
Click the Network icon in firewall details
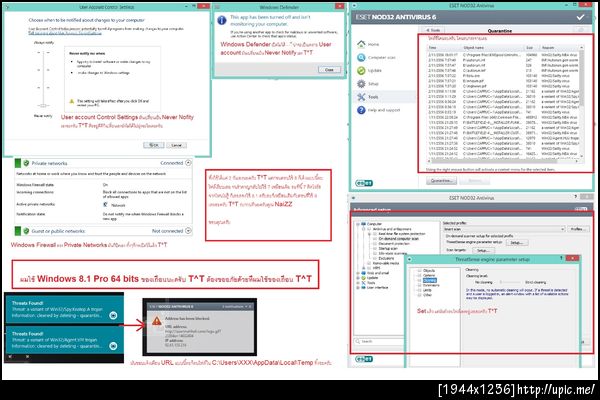[105, 205]
